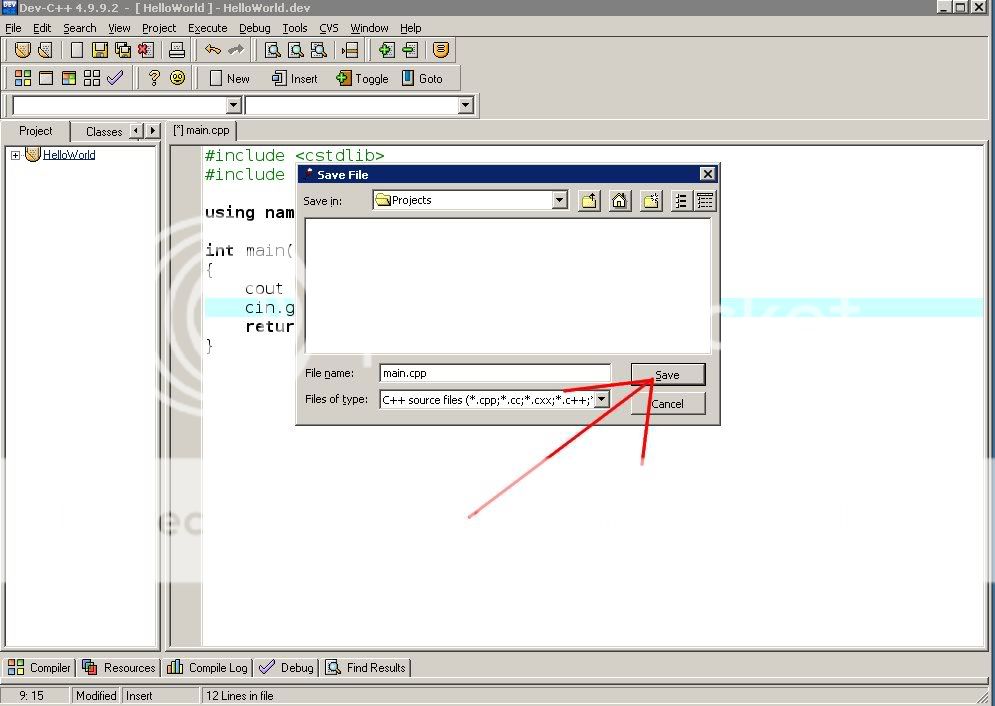Click the Compile four-squares colored icon
995x706 pixels.
coord(23,78)
